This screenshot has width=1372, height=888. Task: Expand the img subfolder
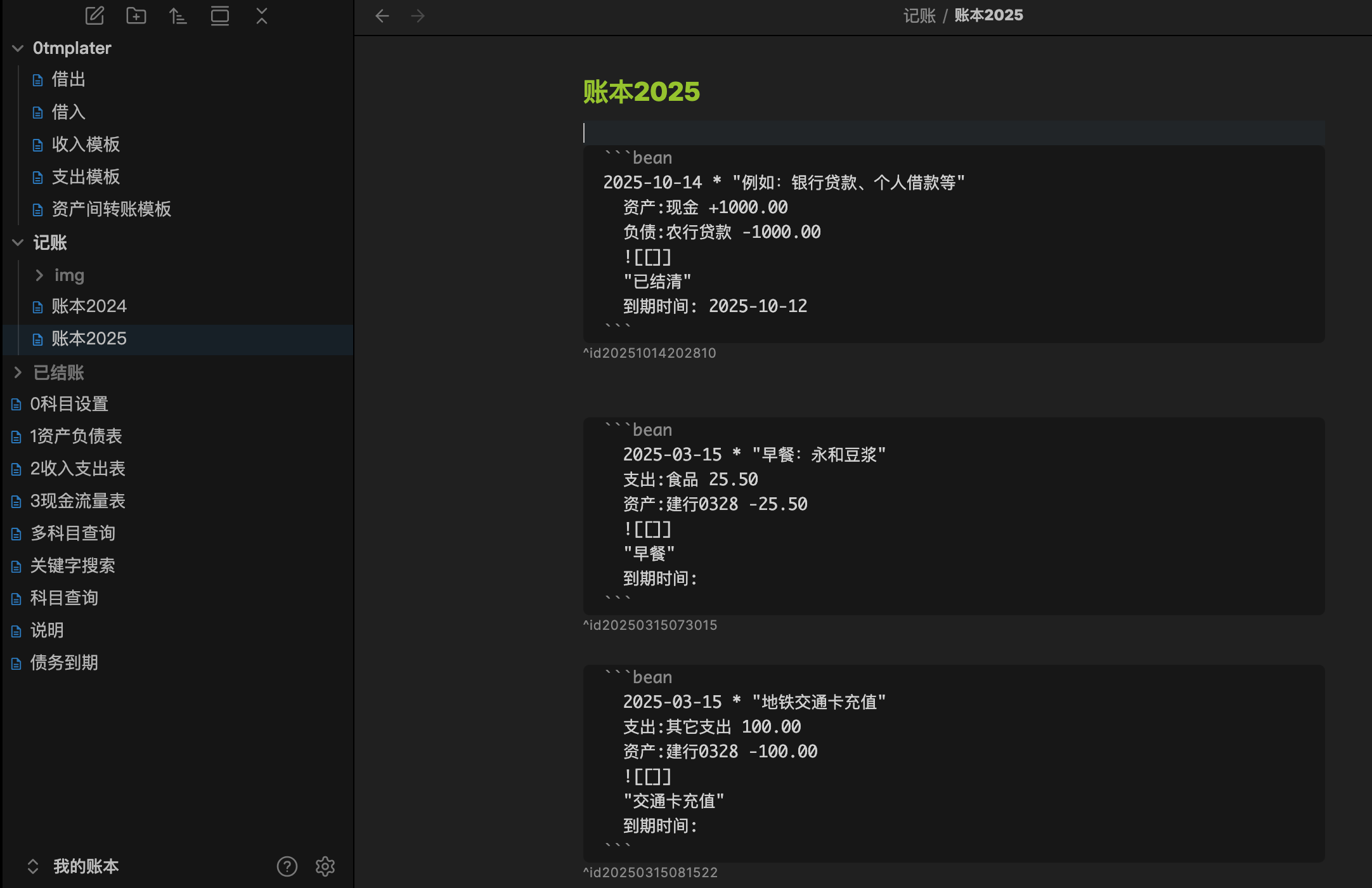(39, 275)
